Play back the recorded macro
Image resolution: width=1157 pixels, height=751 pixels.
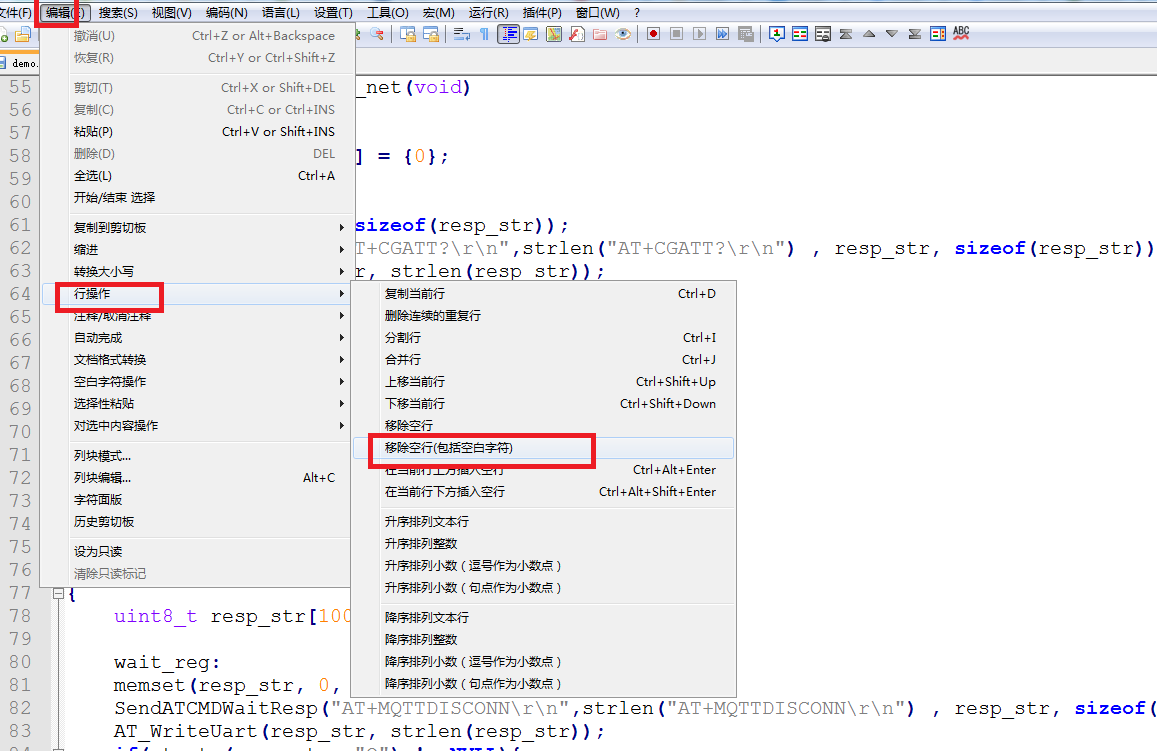tap(699, 34)
